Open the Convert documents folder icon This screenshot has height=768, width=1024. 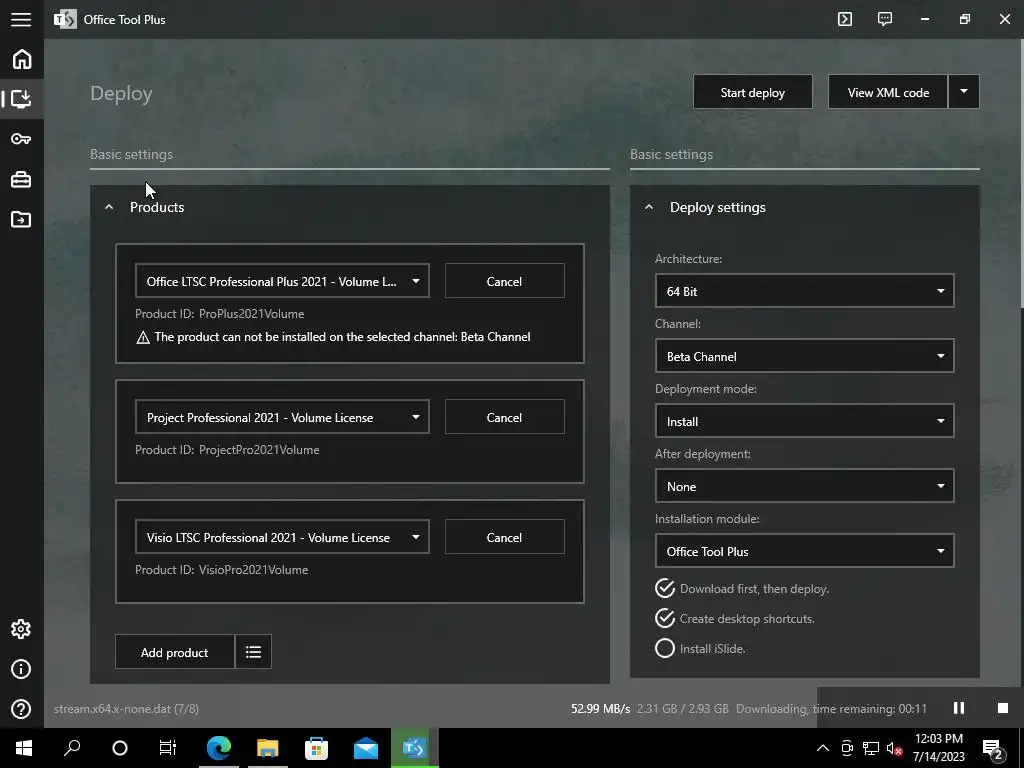[21, 219]
